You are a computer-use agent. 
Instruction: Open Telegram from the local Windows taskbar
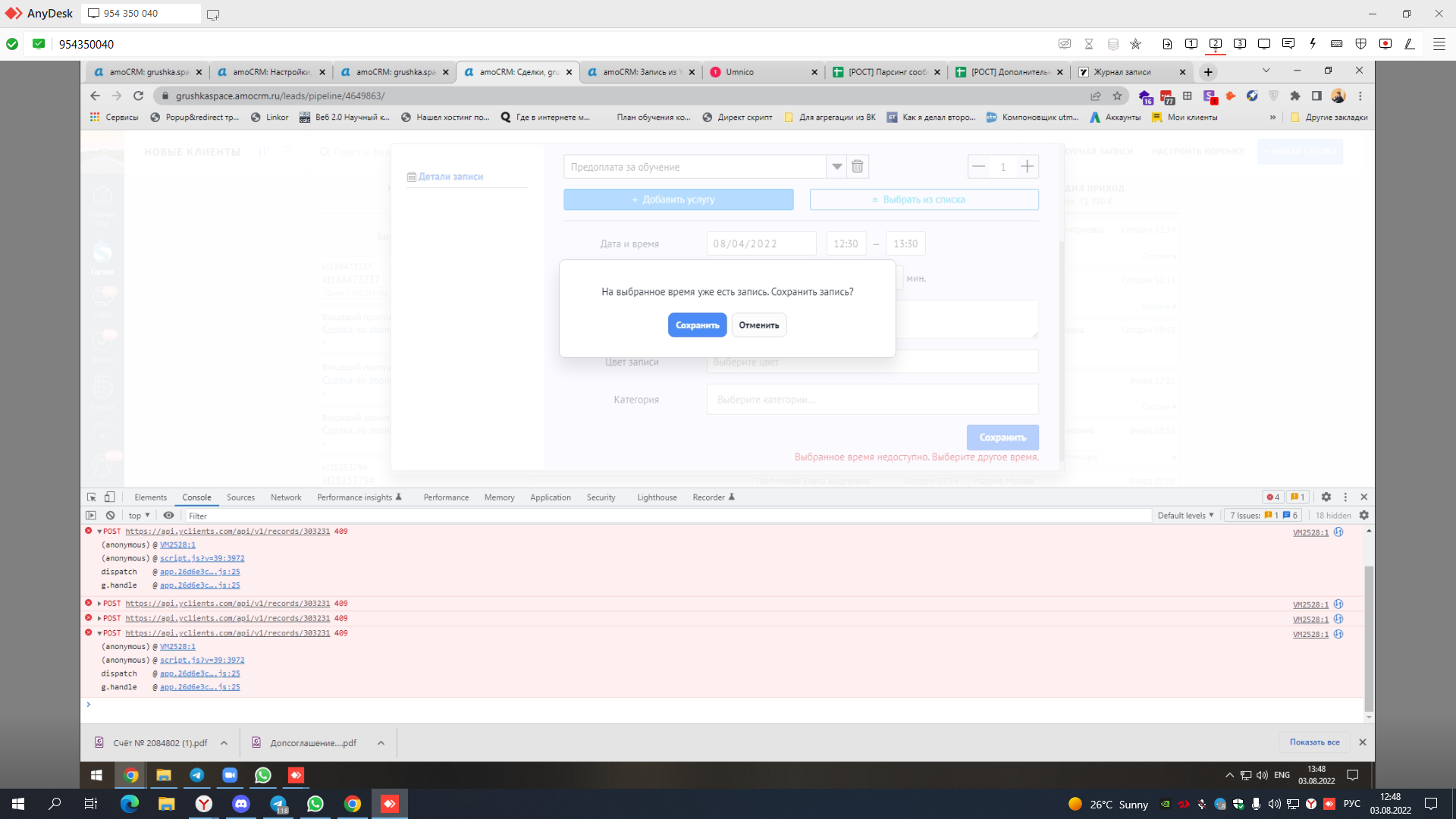point(278,804)
